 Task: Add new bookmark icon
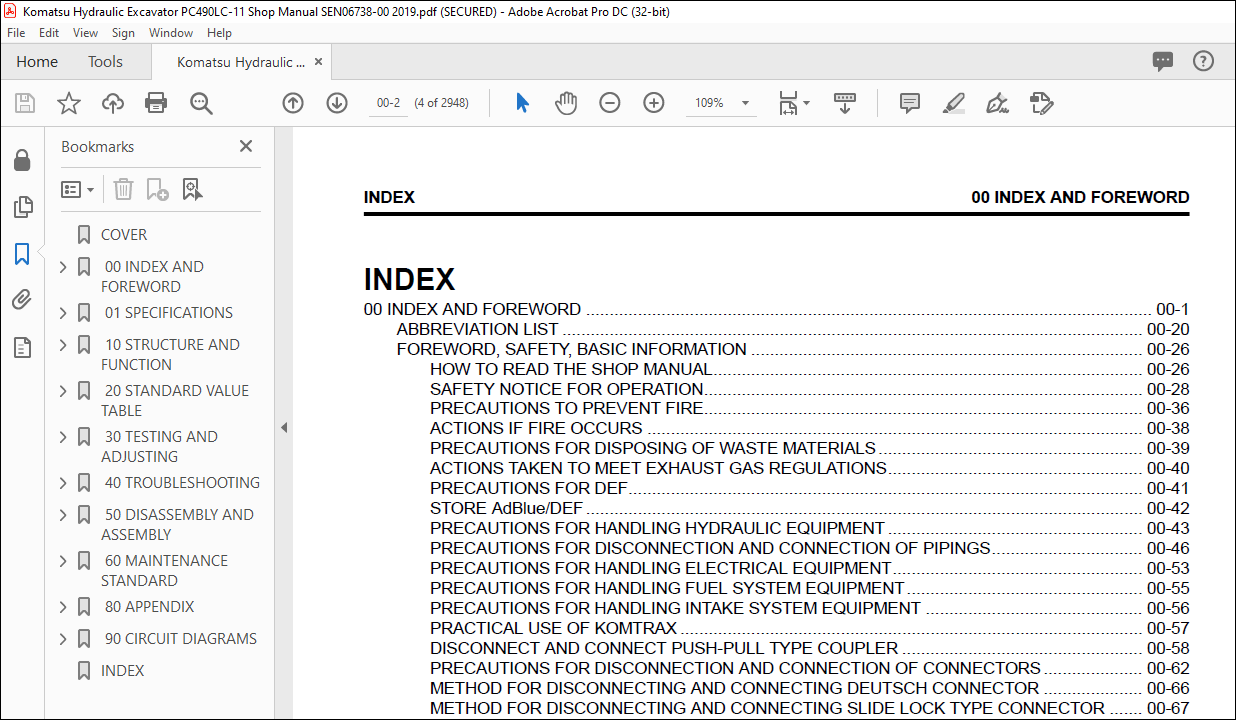[x=157, y=189]
